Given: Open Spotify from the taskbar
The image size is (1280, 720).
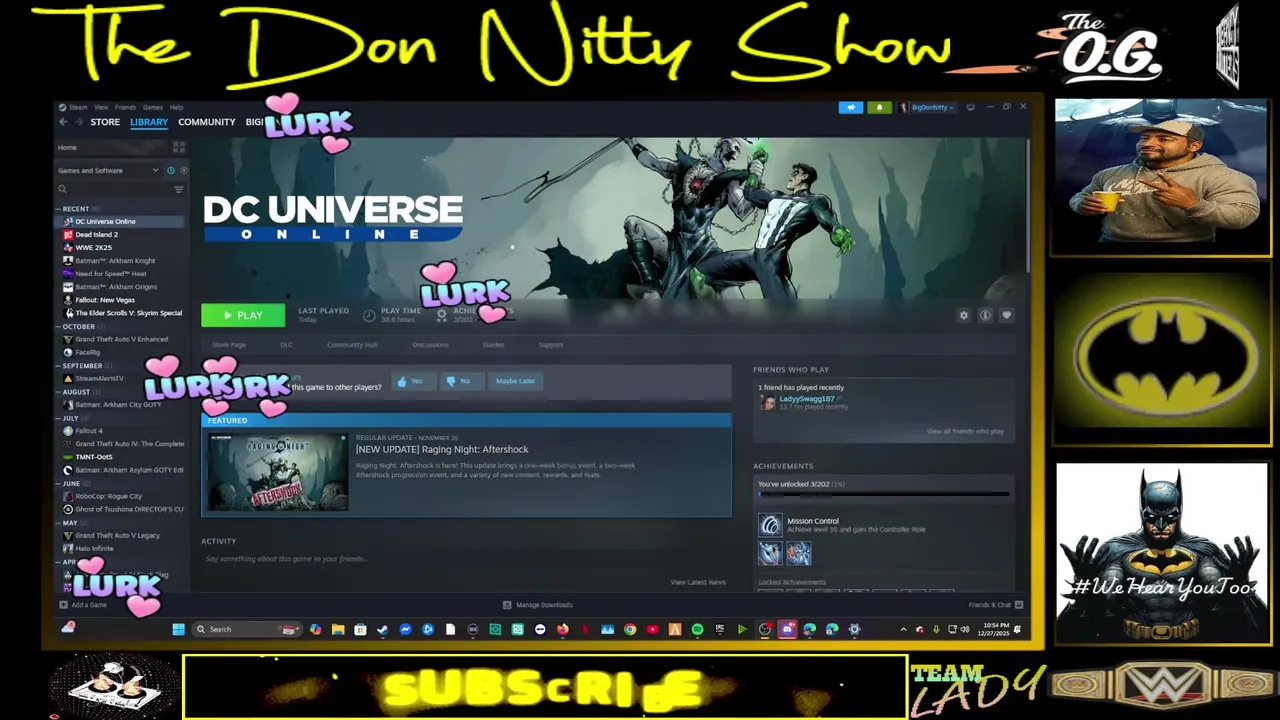Looking at the screenshot, I should click(x=697, y=629).
